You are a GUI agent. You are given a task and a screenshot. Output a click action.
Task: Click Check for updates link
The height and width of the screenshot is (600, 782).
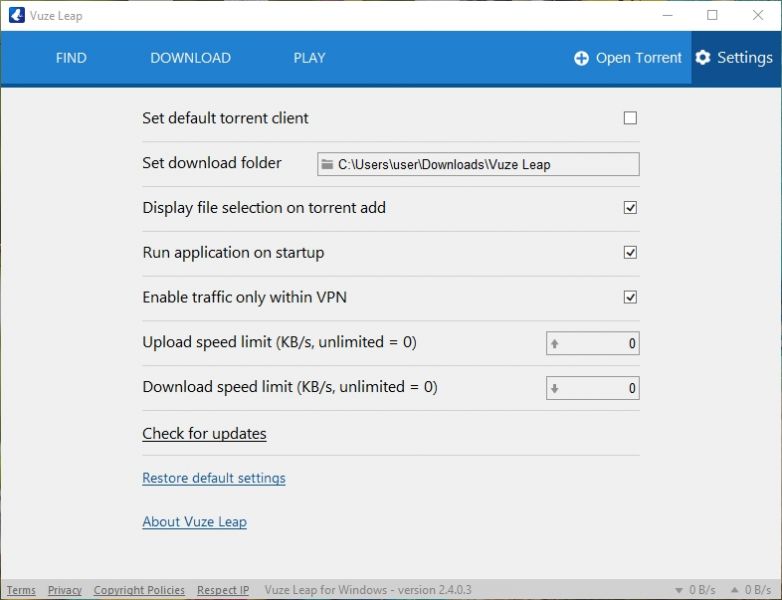[204, 433]
